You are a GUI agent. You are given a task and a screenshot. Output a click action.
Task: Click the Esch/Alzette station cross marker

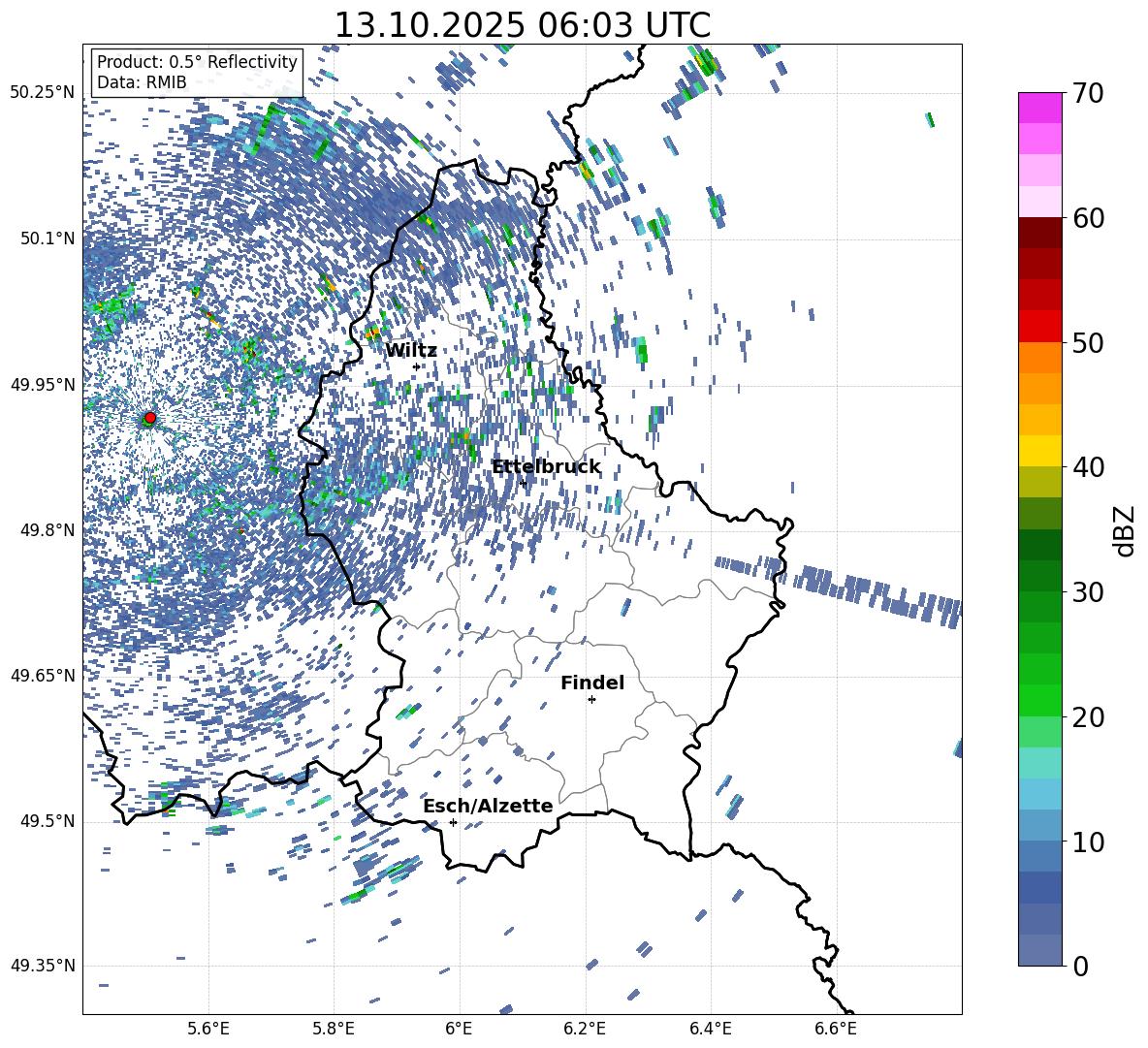tap(453, 822)
